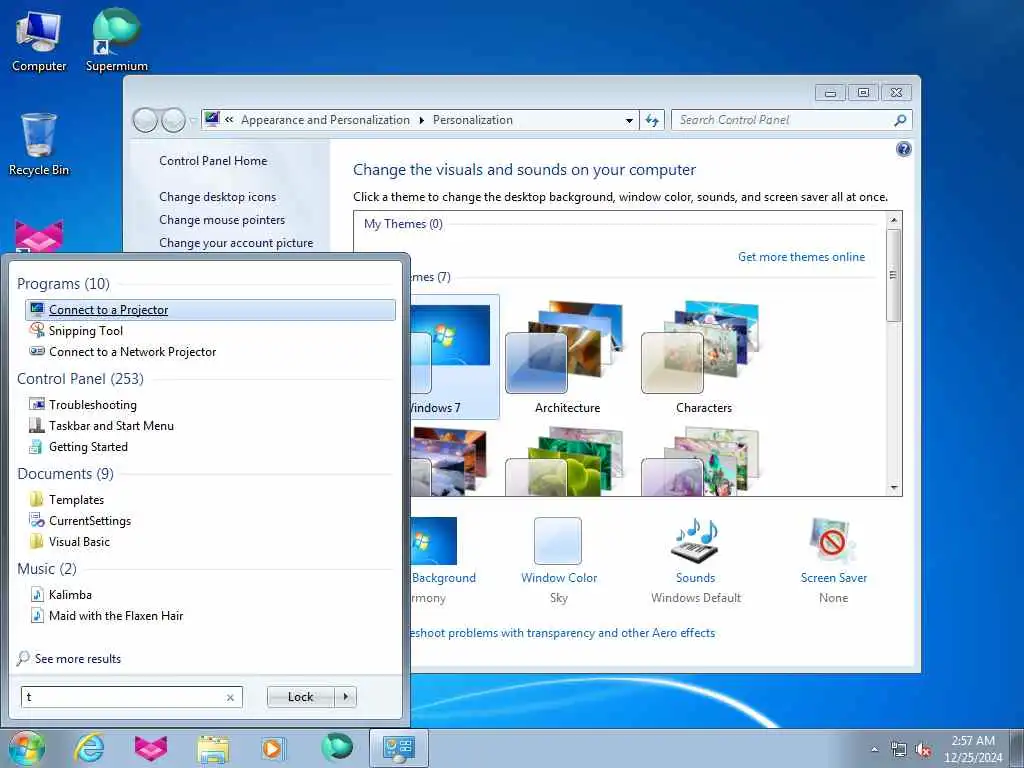Click the Start menu search box
This screenshot has height=768, width=1024.
[131, 697]
